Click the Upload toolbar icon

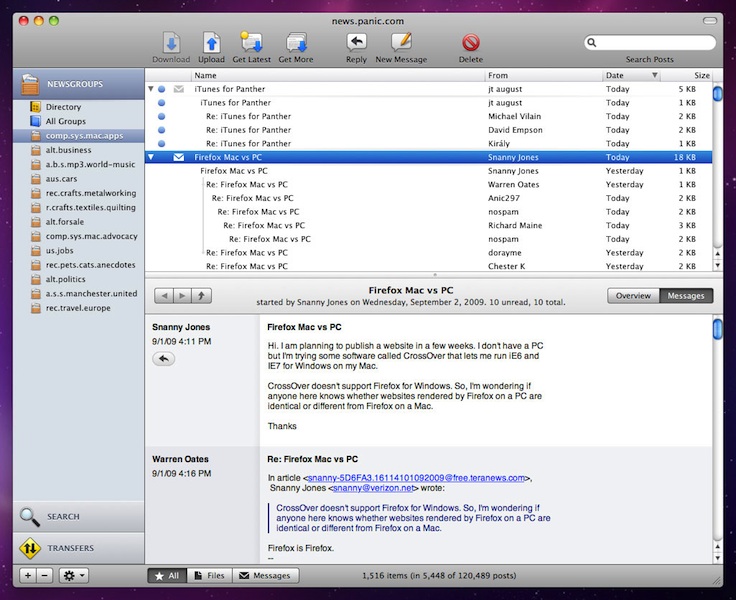point(211,42)
